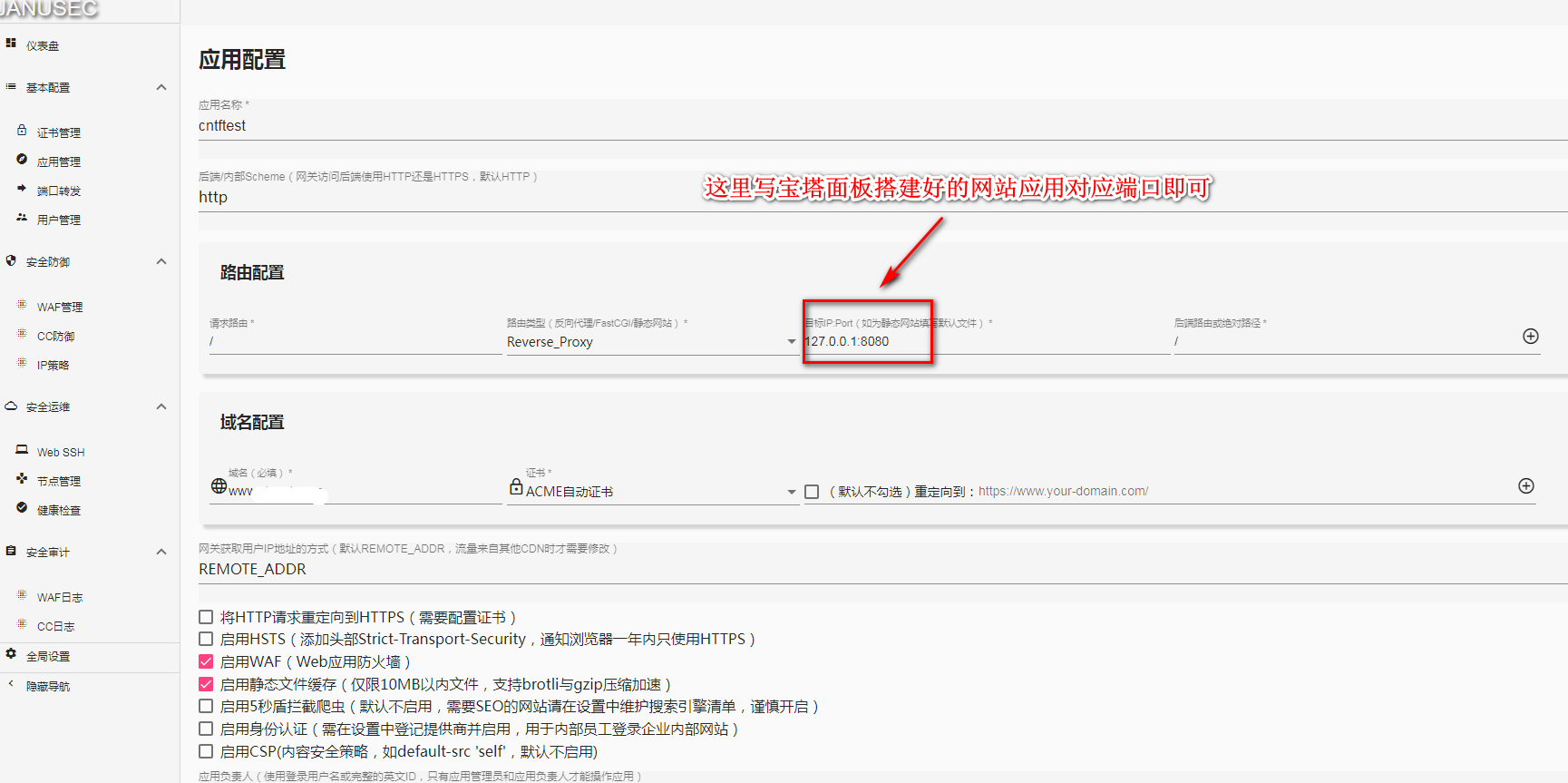Viewport: 1568px width, 783px height.
Task: Click the grid icon next to CC日志
Action: (22, 624)
